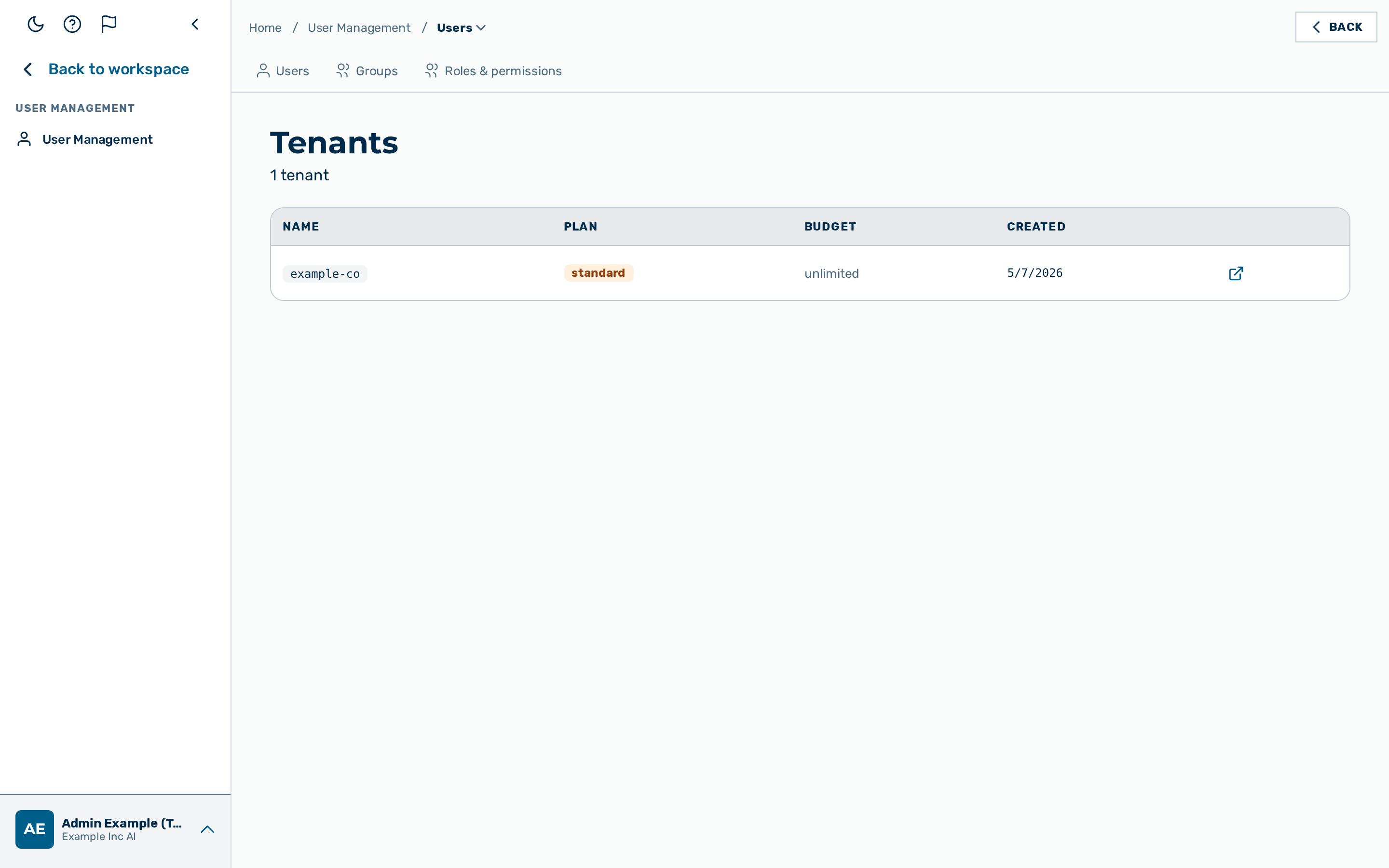
Task: Navigate to Home breadcrumb
Action: [265, 27]
